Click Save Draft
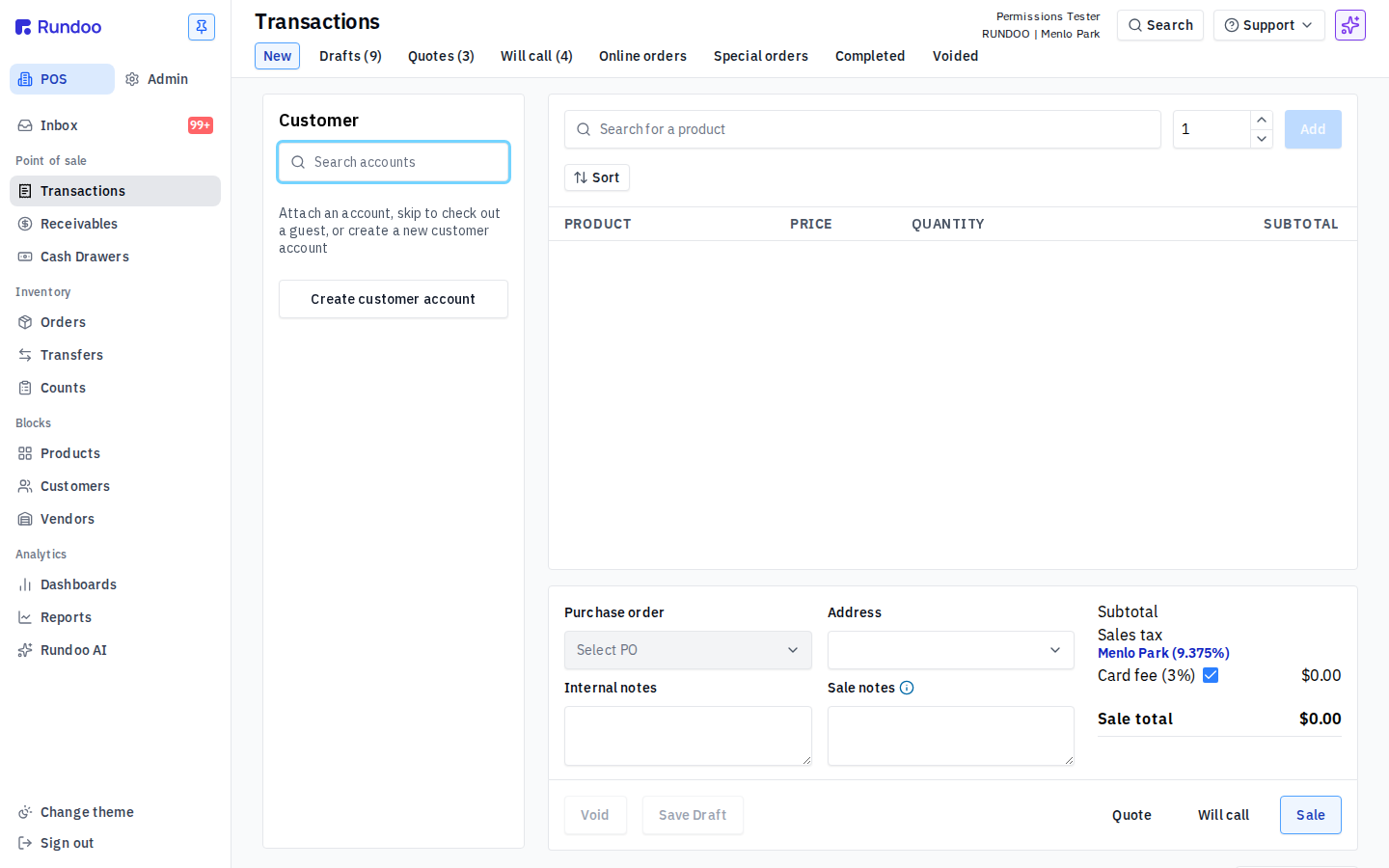 [693, 815]
